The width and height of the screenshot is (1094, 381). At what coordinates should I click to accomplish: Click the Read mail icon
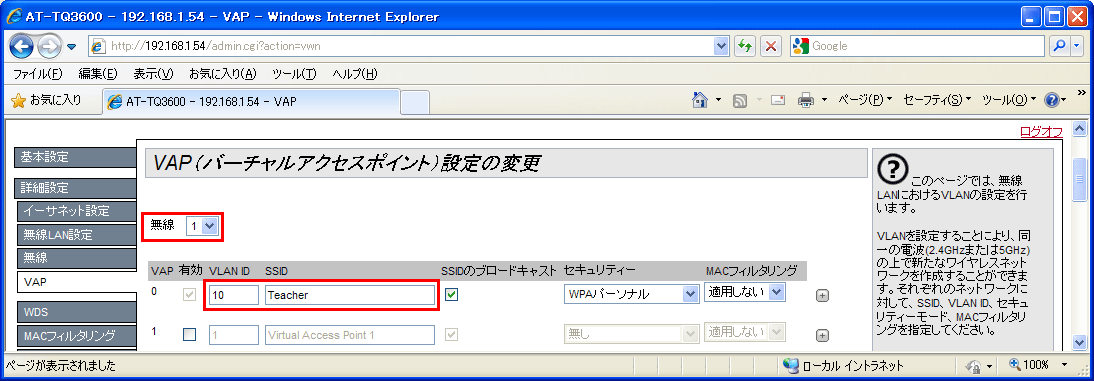(779, 100)
